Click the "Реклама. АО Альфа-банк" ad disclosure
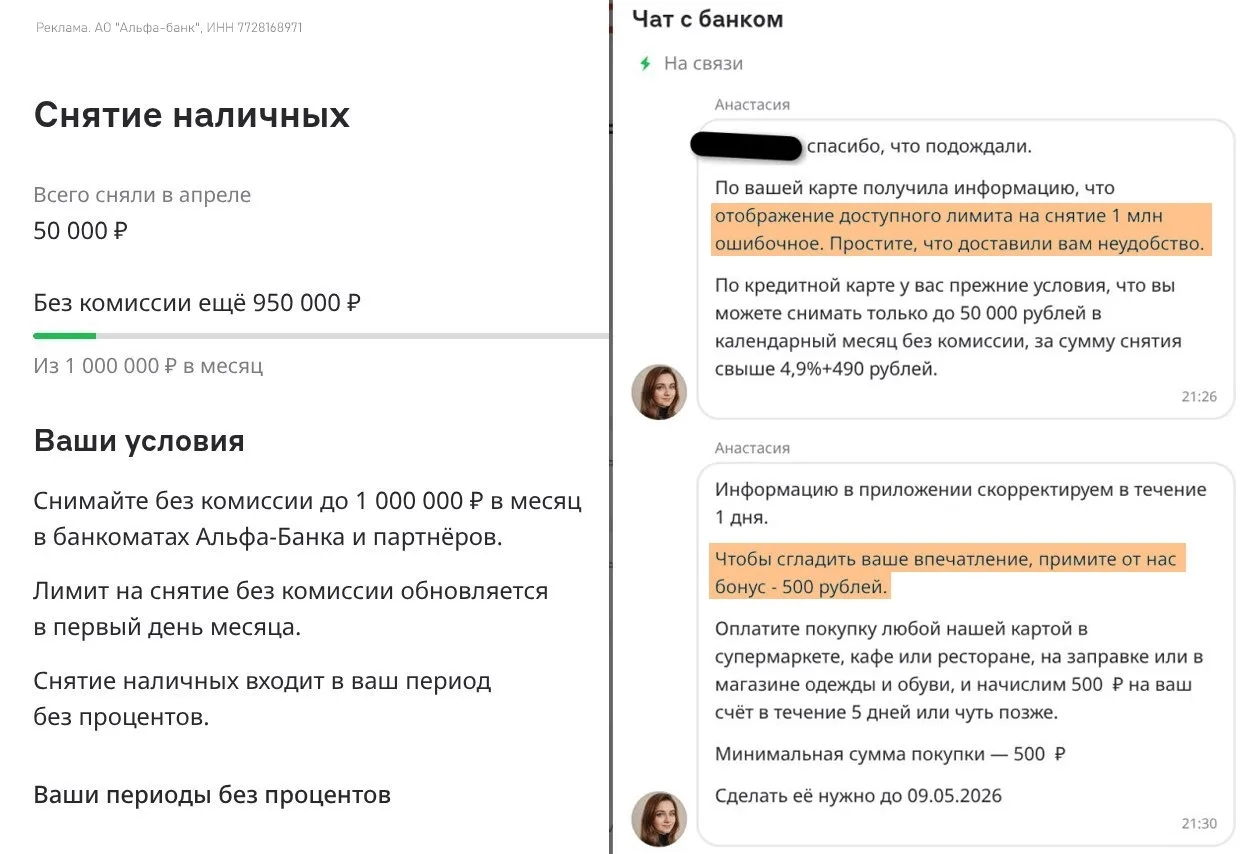The image size is (1257, 854). [x=169, y=28]
